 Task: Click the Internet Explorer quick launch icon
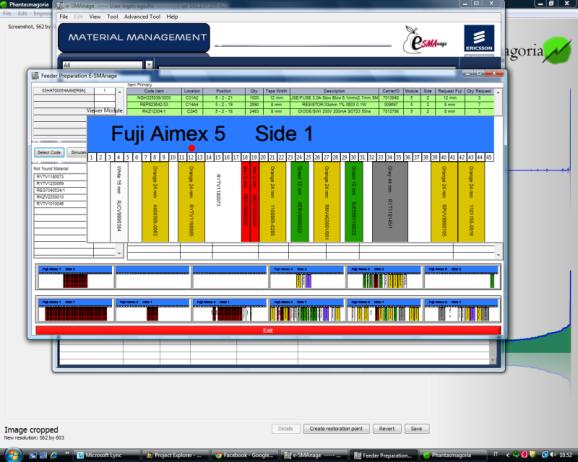(54, 455)
